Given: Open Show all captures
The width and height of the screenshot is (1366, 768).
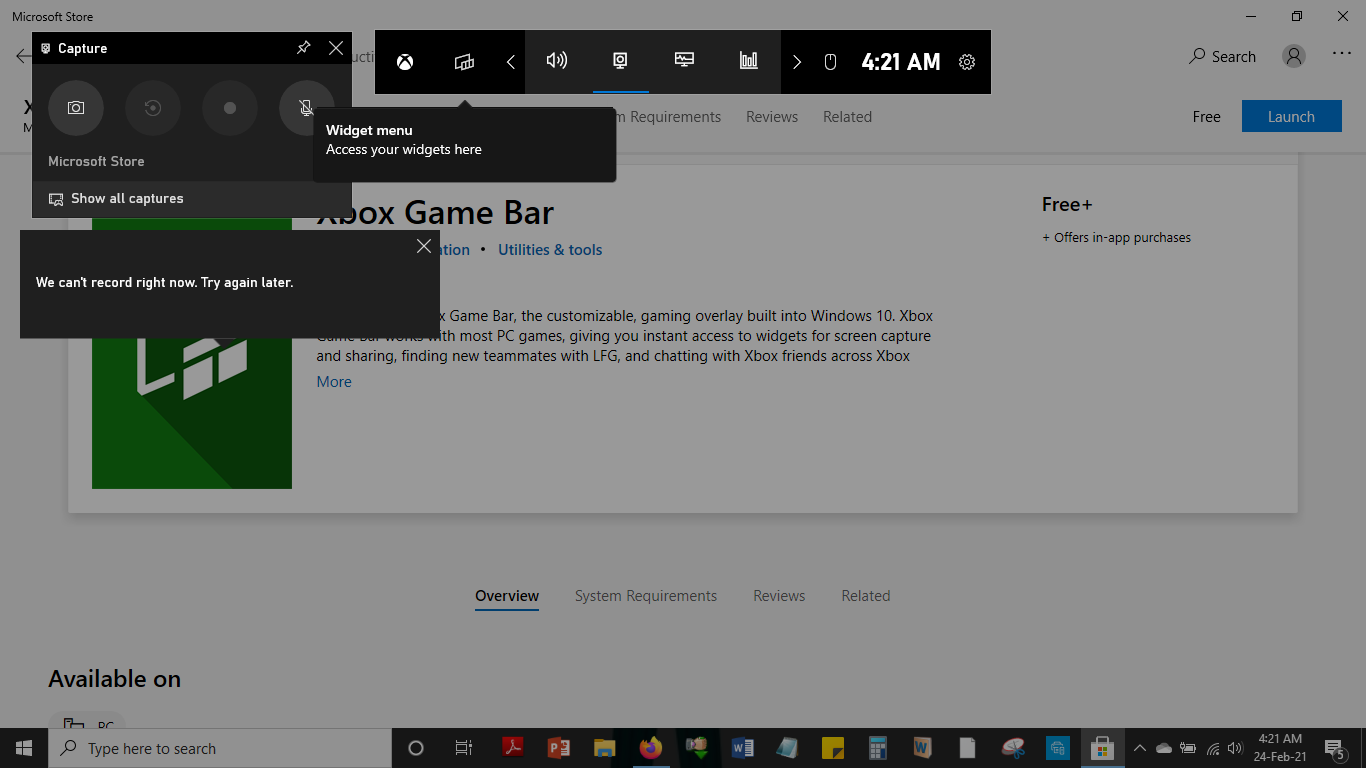Looking at the screenshot, I should tap(192, 199).
